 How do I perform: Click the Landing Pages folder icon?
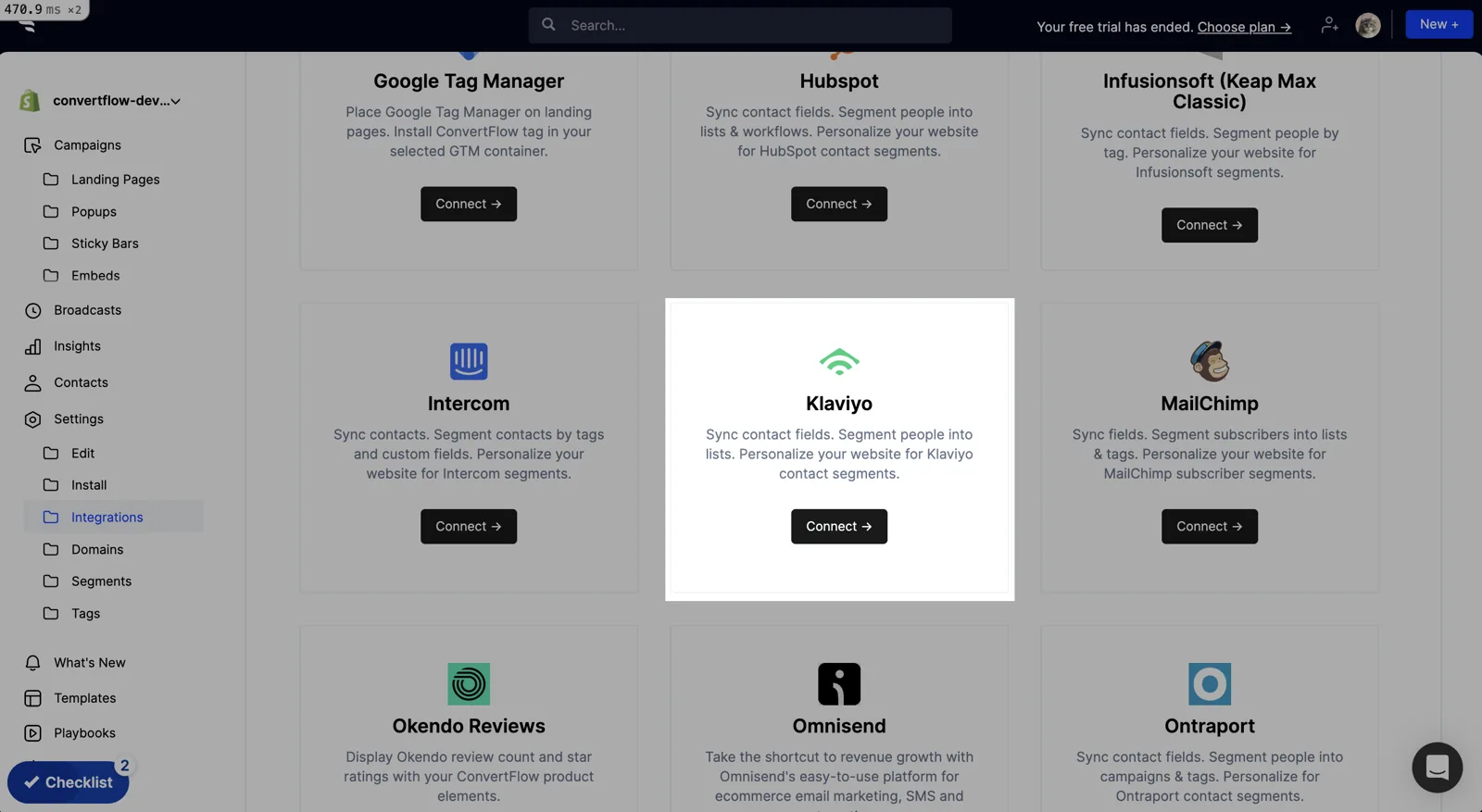pos(51,180)
